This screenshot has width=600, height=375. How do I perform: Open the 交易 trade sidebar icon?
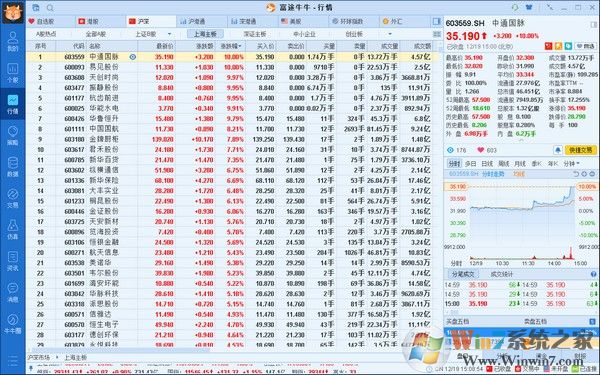[x=13, y=198]
